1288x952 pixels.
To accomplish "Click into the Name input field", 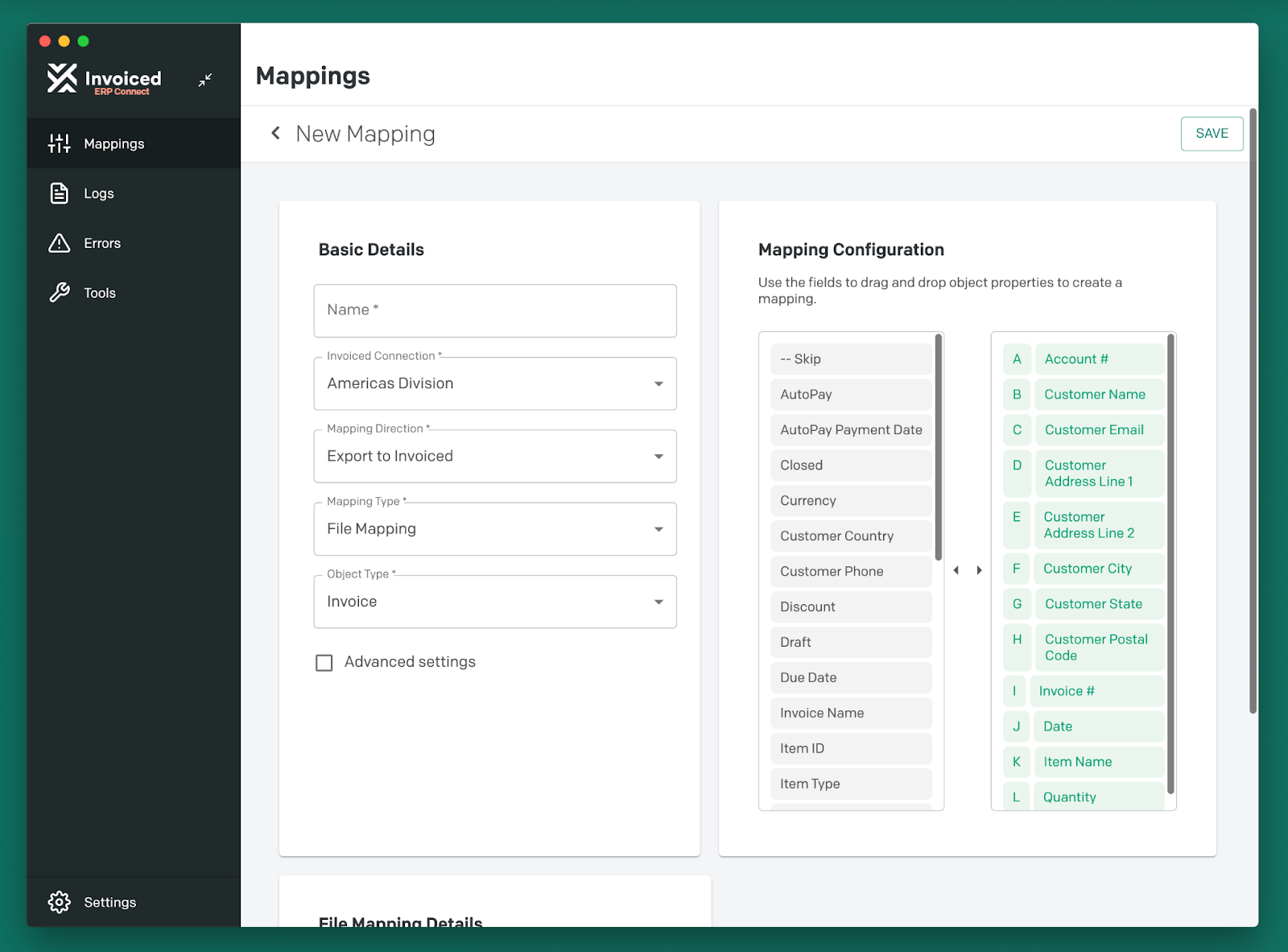I will (x=494, y=311).
